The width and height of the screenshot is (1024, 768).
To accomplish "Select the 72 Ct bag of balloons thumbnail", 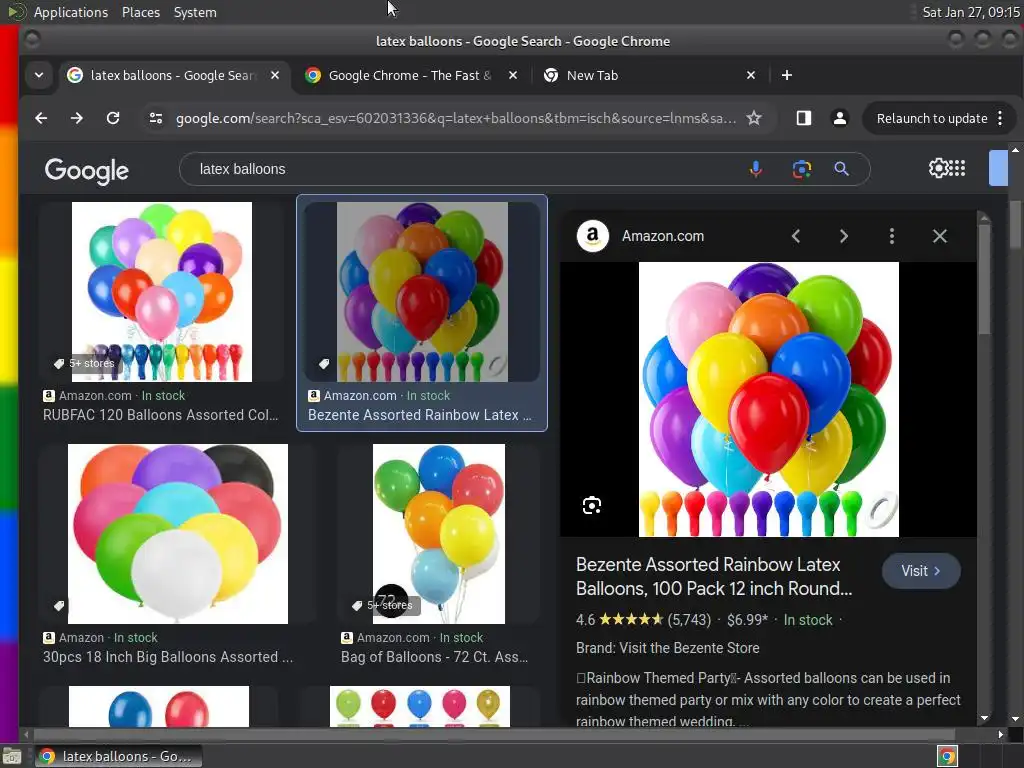I will (x=438, y=534).
